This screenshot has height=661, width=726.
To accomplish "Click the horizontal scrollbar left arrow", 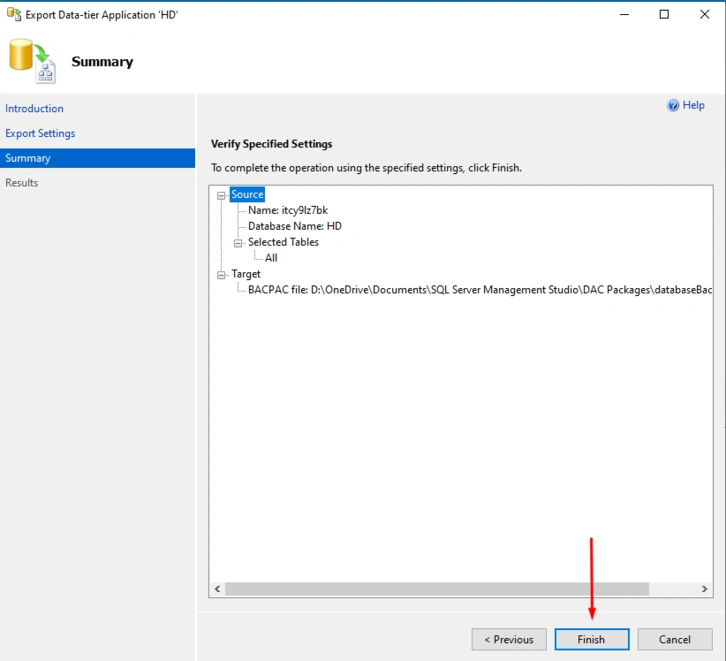I will click(217, 589).
